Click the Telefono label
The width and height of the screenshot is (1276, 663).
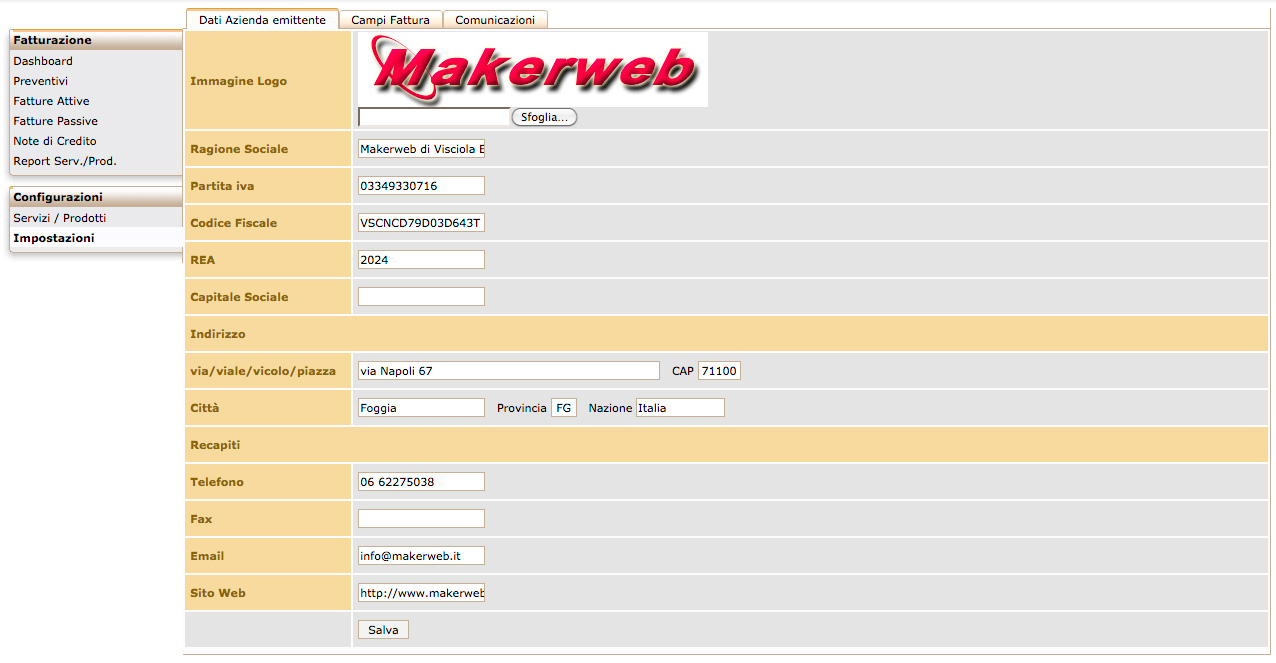(x=217, y=482)
